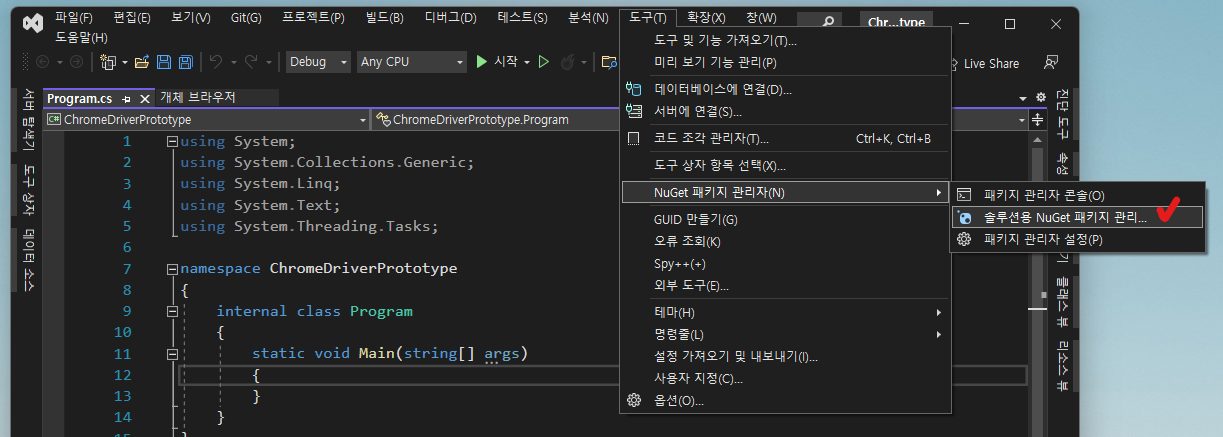Open the 빌드(B) menu
Screen dimensions: 1223x437
(384, 18)
